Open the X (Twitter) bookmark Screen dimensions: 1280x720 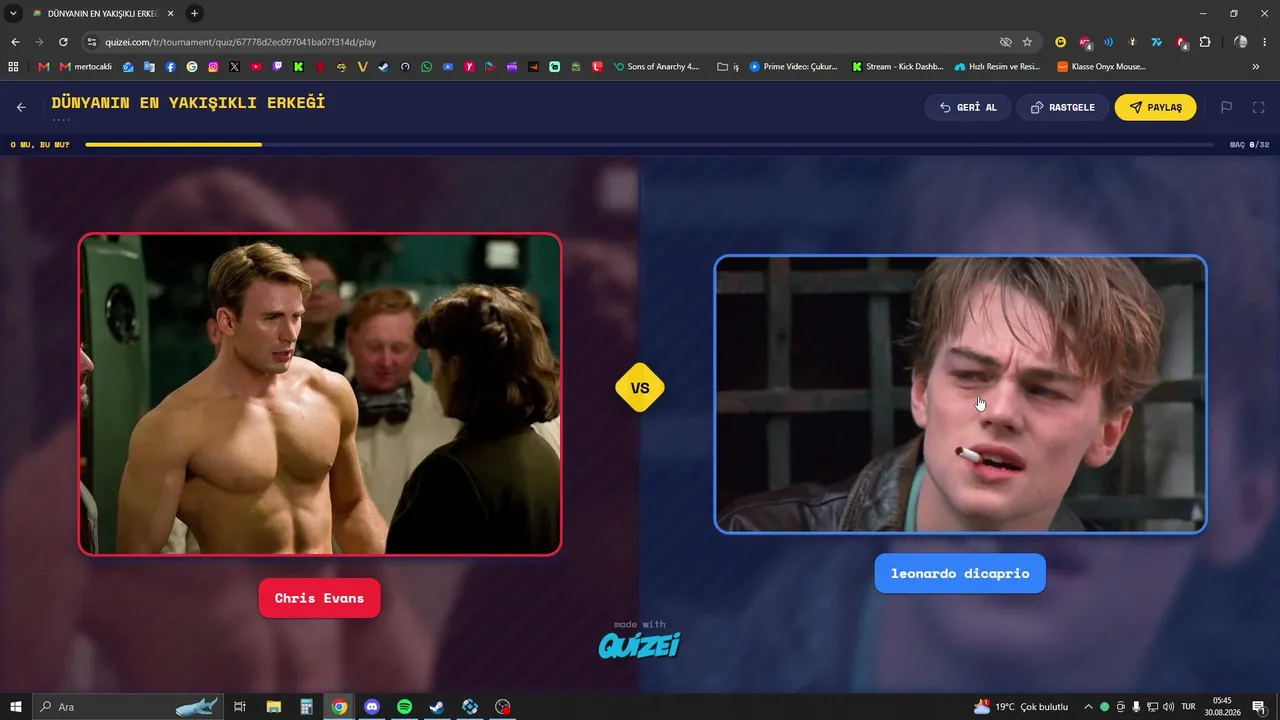click(235, 67)
